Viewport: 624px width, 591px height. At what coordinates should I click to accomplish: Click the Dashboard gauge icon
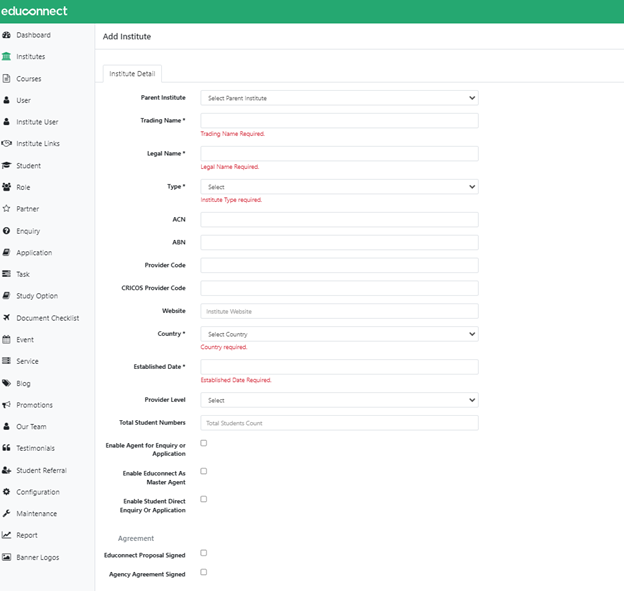point(6,35)
